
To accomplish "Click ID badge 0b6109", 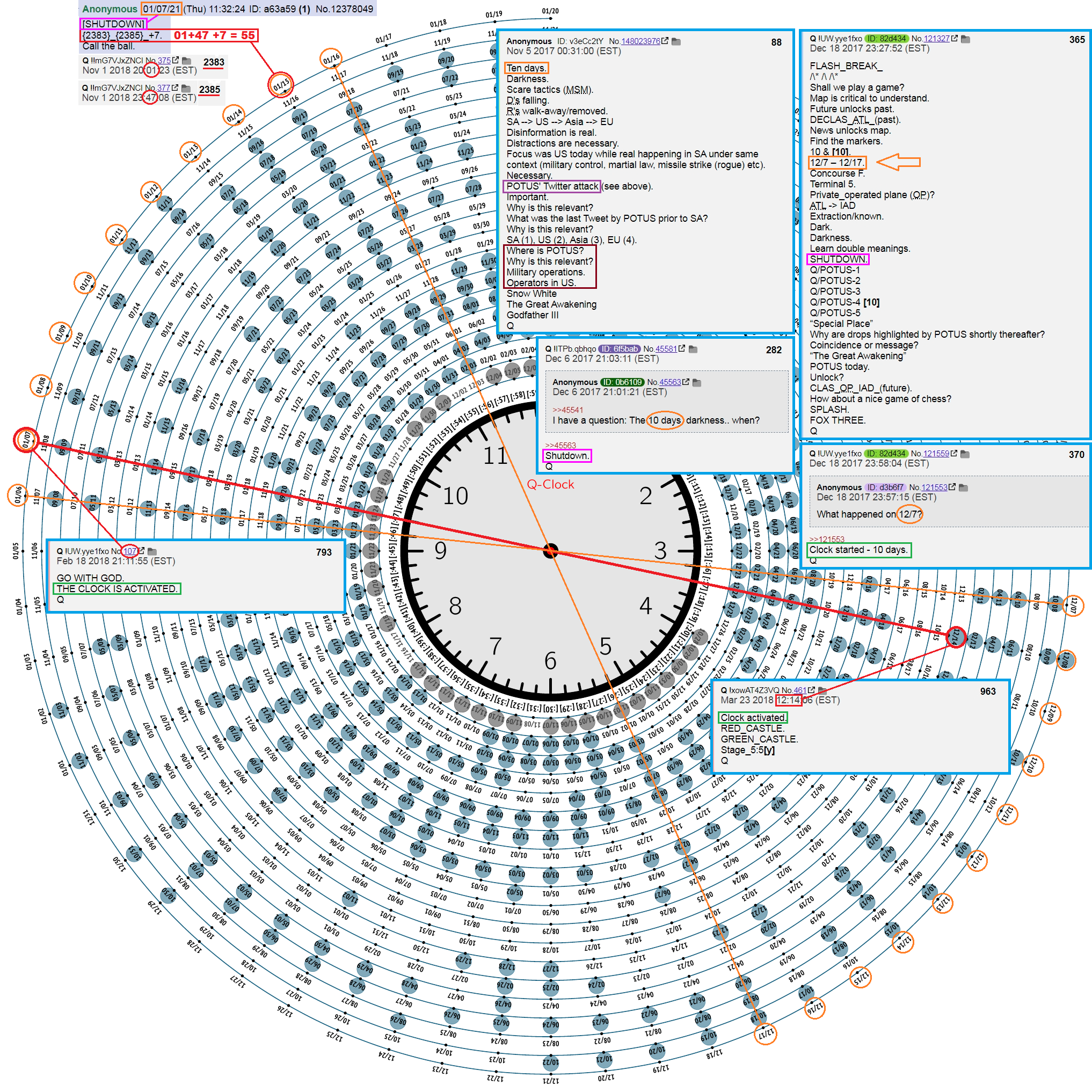I will [x=622, y=382].
